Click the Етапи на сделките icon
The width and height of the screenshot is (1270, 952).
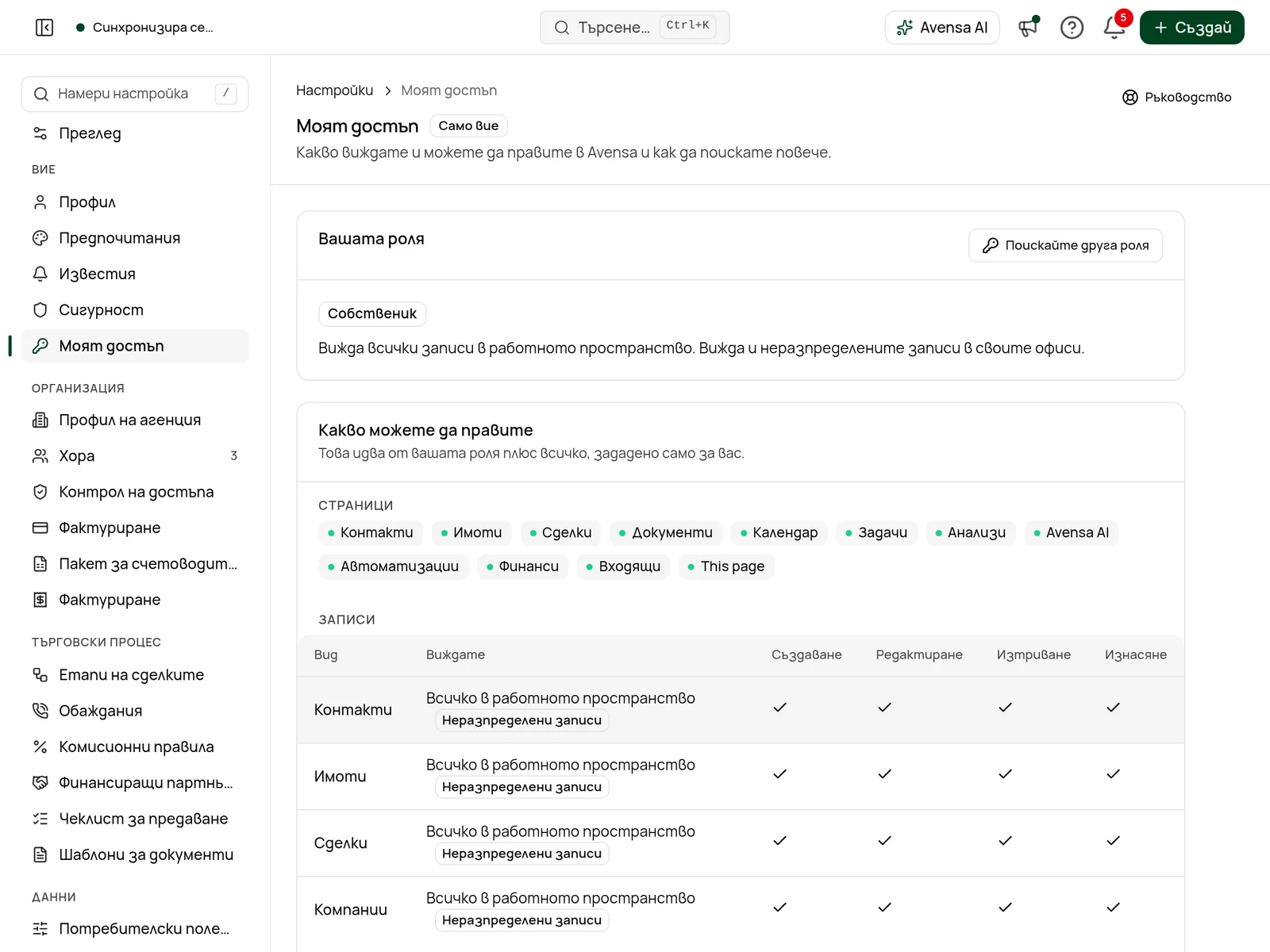click(40, 675)
